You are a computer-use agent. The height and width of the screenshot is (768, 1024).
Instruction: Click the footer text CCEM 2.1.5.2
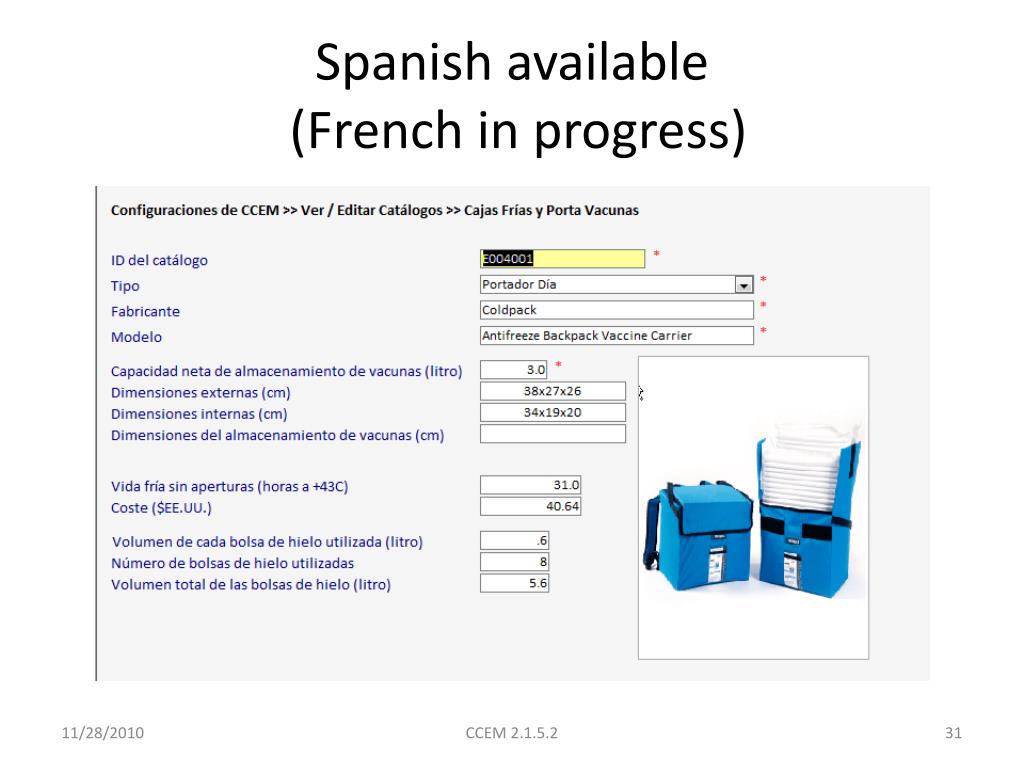pos(511,733)
